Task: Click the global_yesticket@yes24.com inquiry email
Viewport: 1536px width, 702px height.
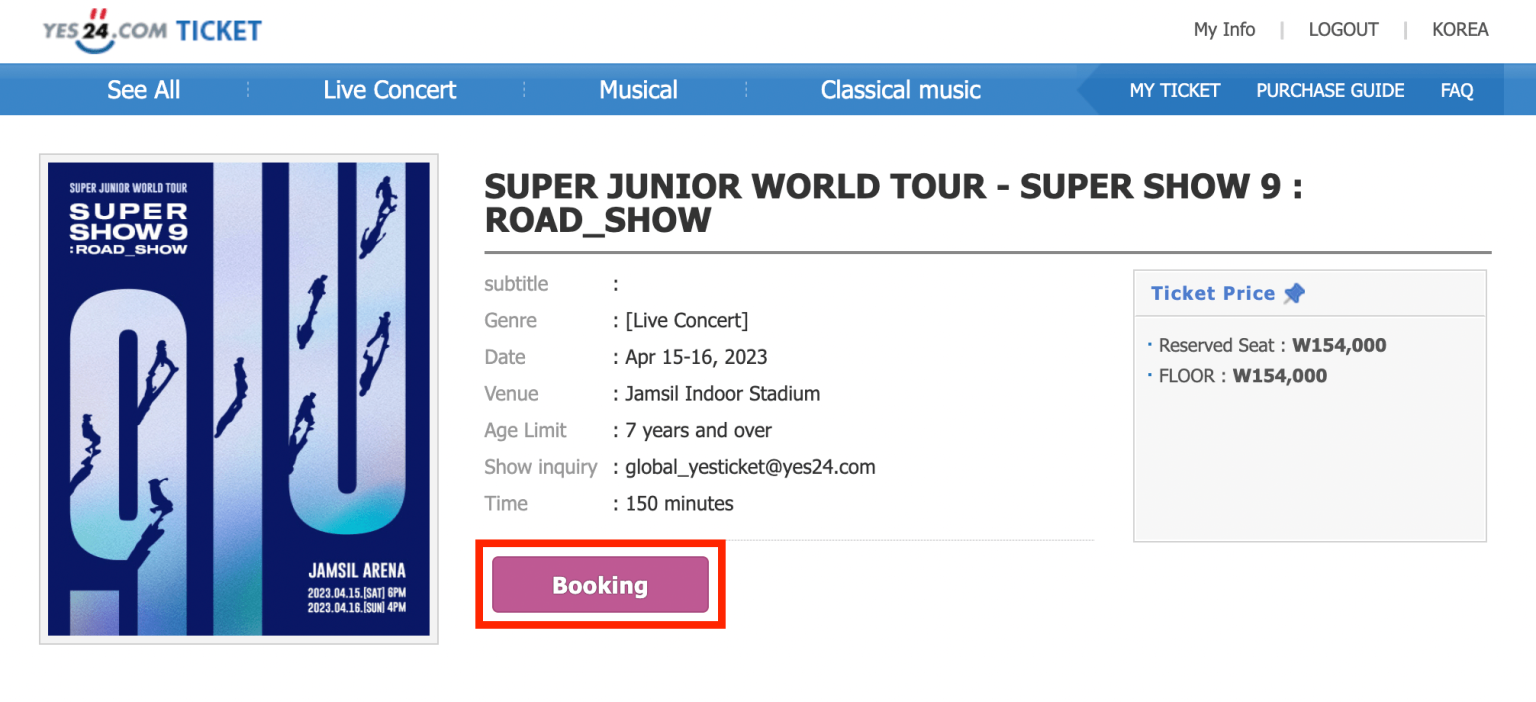Action: pos(750,467)
